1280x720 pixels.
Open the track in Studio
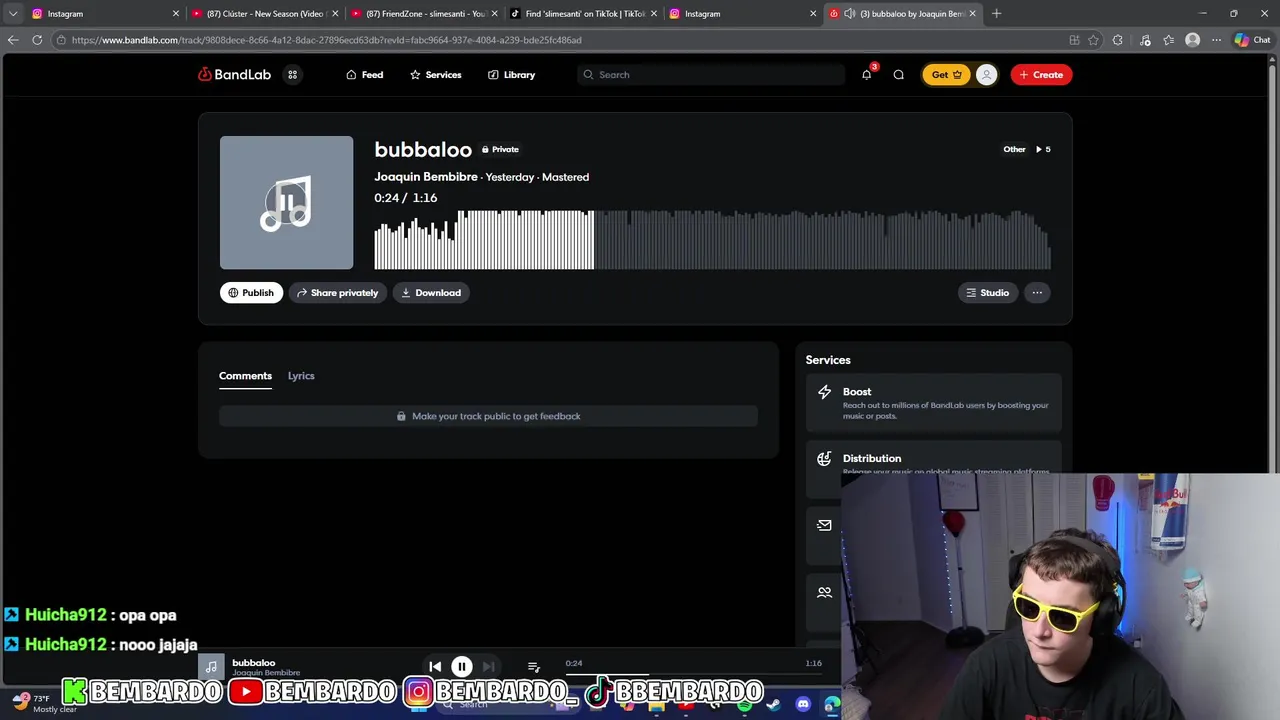987,293
